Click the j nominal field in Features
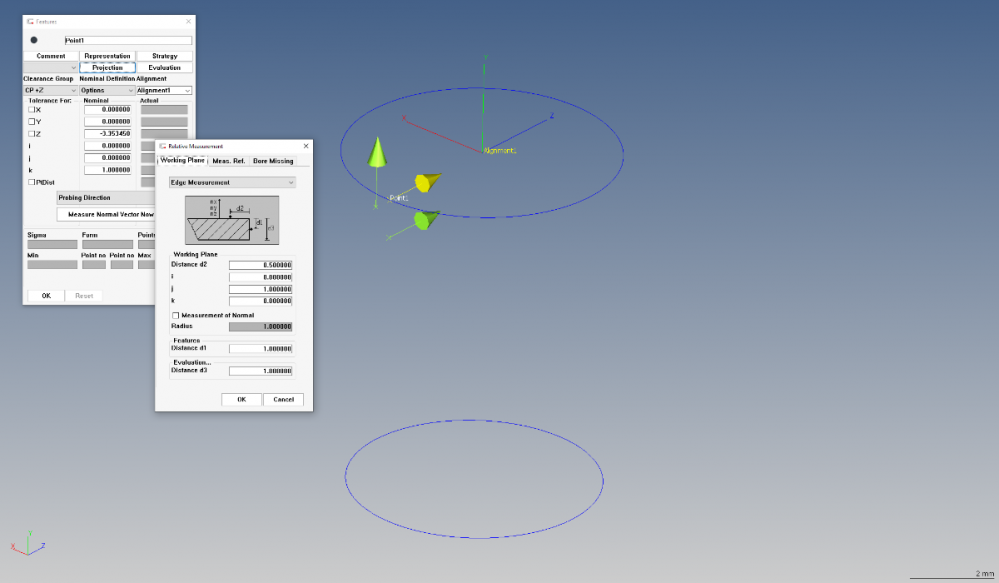 pyautogui.click(x=108, y=158)
